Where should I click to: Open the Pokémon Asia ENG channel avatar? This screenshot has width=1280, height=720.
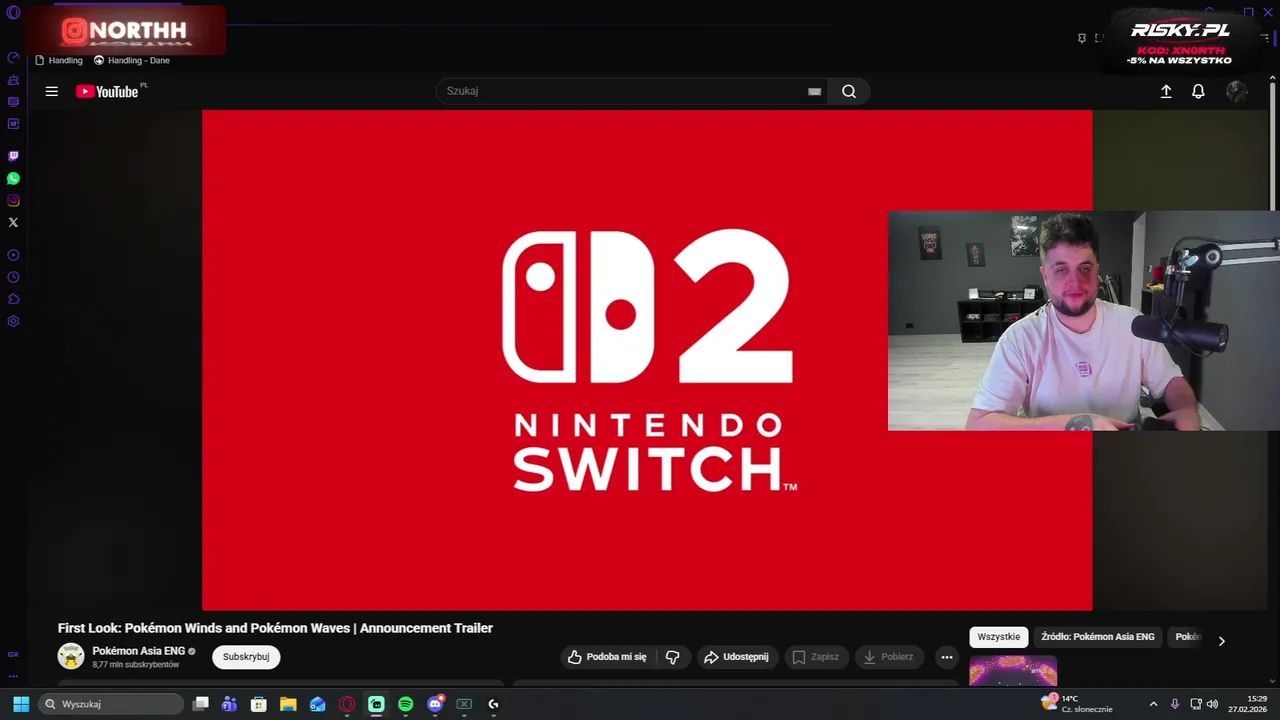(x=71, y=656)
